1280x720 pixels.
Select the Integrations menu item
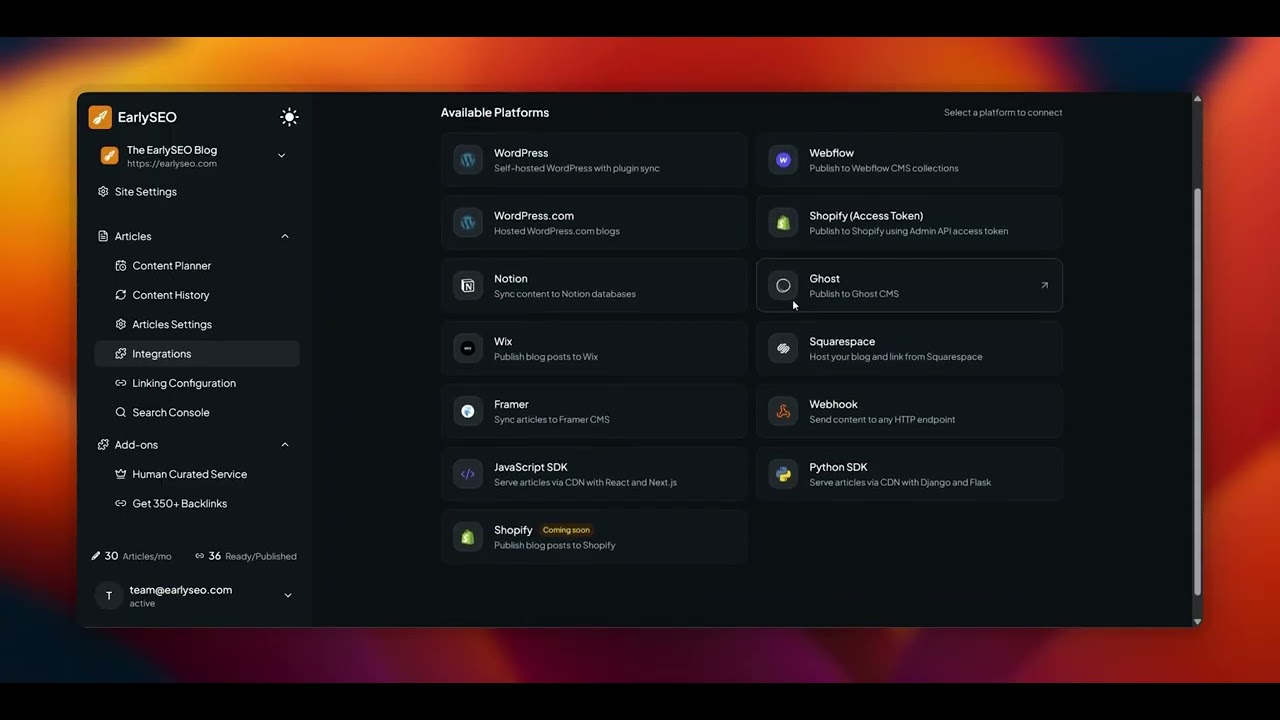(197, 354)
